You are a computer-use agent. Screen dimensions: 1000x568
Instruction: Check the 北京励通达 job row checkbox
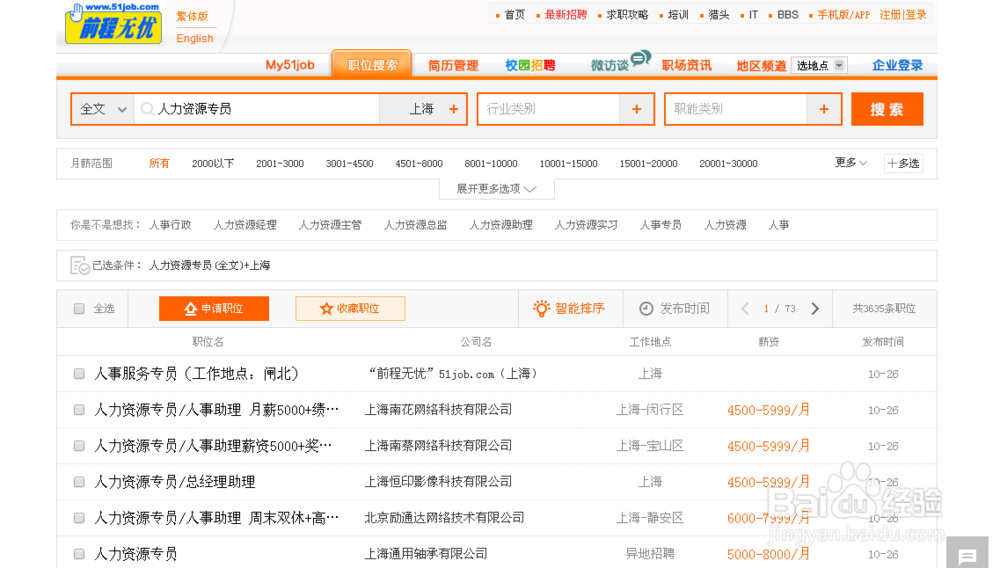79,518
